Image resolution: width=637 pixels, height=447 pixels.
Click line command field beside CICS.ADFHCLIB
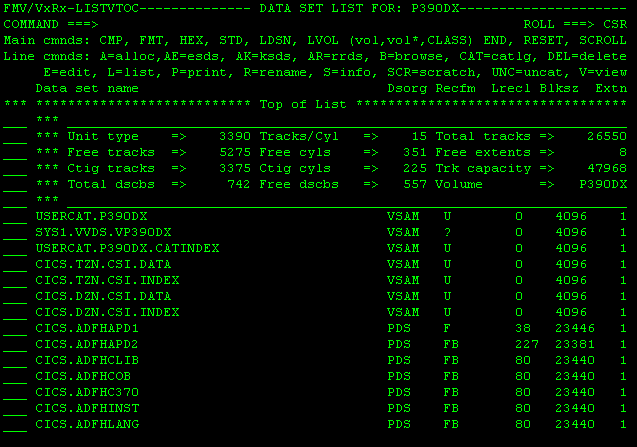15,361
